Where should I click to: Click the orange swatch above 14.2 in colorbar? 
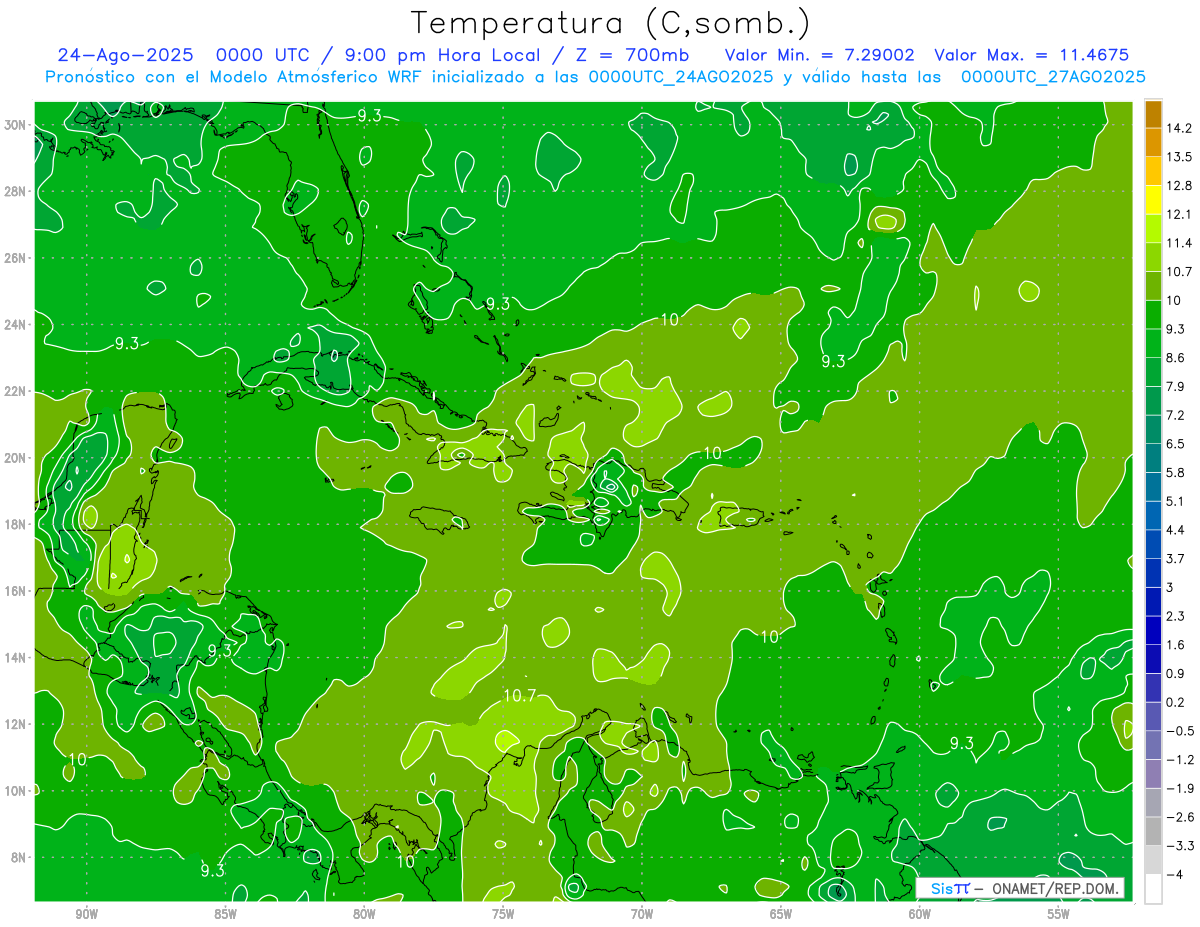click(x=1153, y=115)
